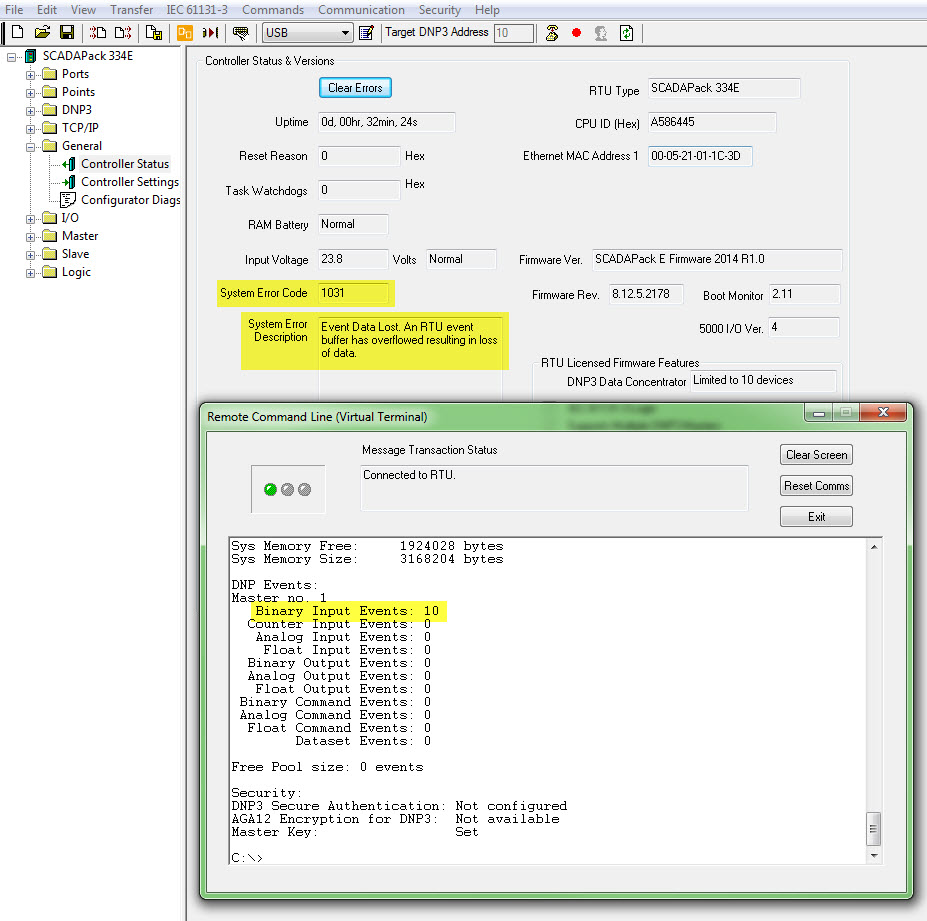Expand the Slave tree node
927x921 pixels.
tap(30, 255)
